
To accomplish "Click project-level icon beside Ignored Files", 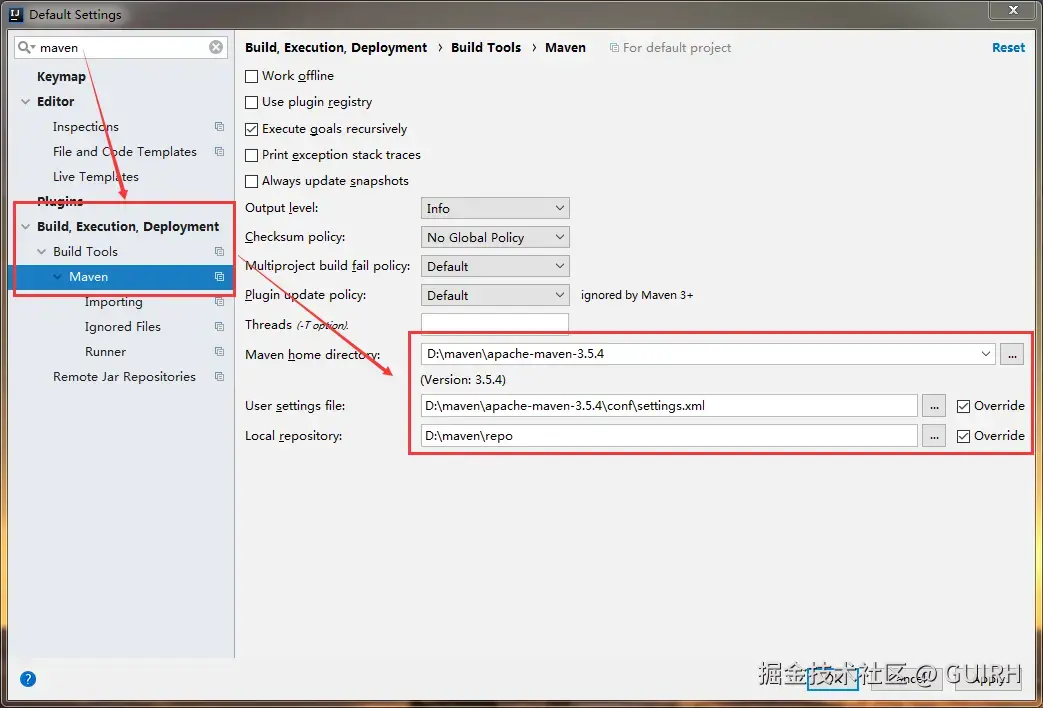I will tap(220, 327).
